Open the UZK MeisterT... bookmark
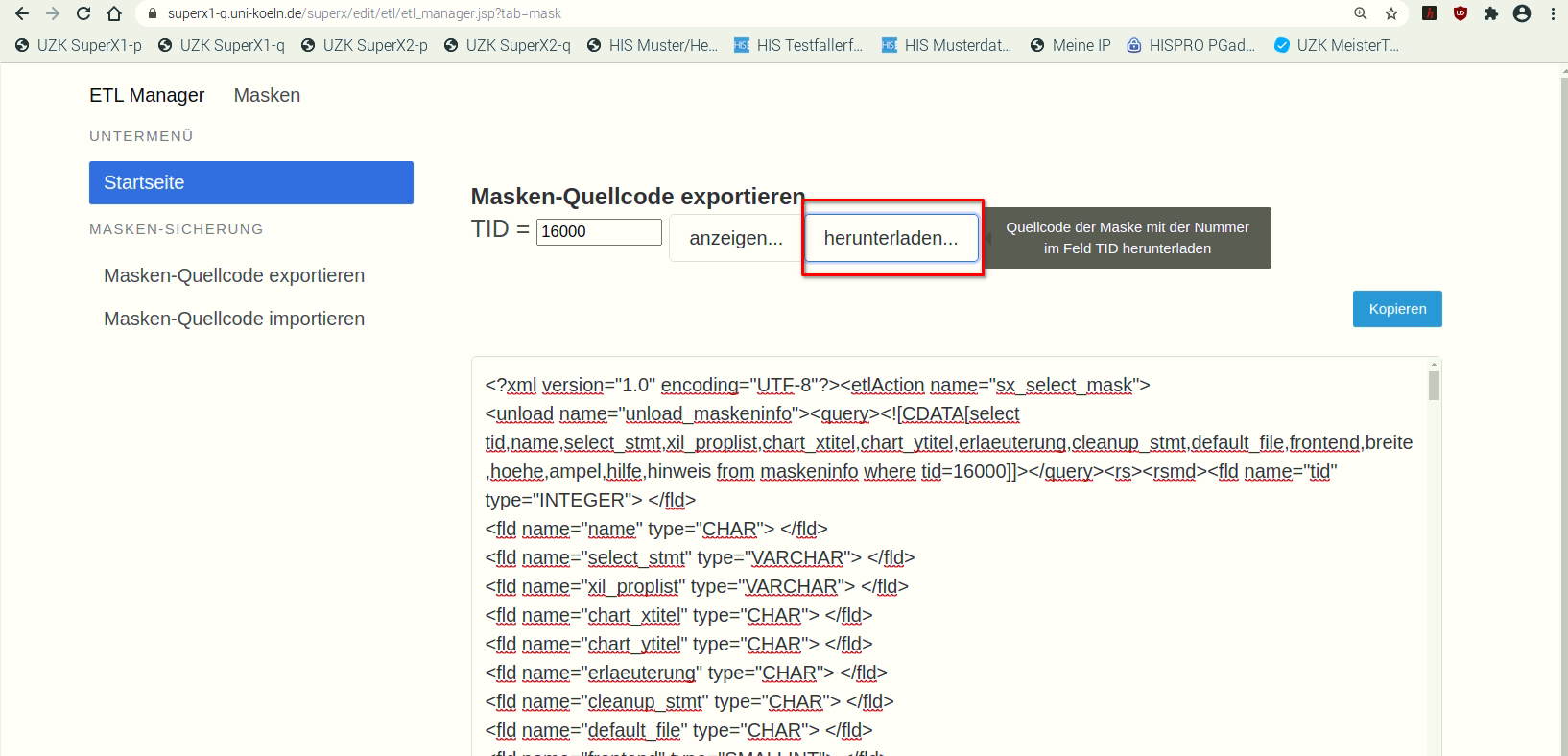The width and height of the screenshot is (1568, 756). (x=1337, y=45)
